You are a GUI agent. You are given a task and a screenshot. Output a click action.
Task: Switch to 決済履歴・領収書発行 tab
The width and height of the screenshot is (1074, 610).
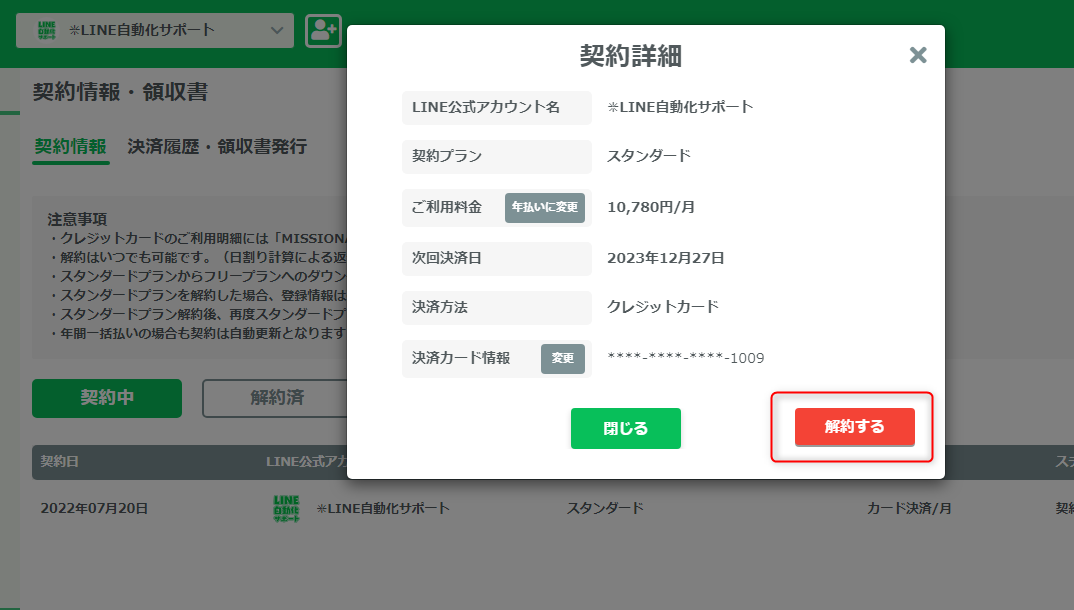(217, 147)
